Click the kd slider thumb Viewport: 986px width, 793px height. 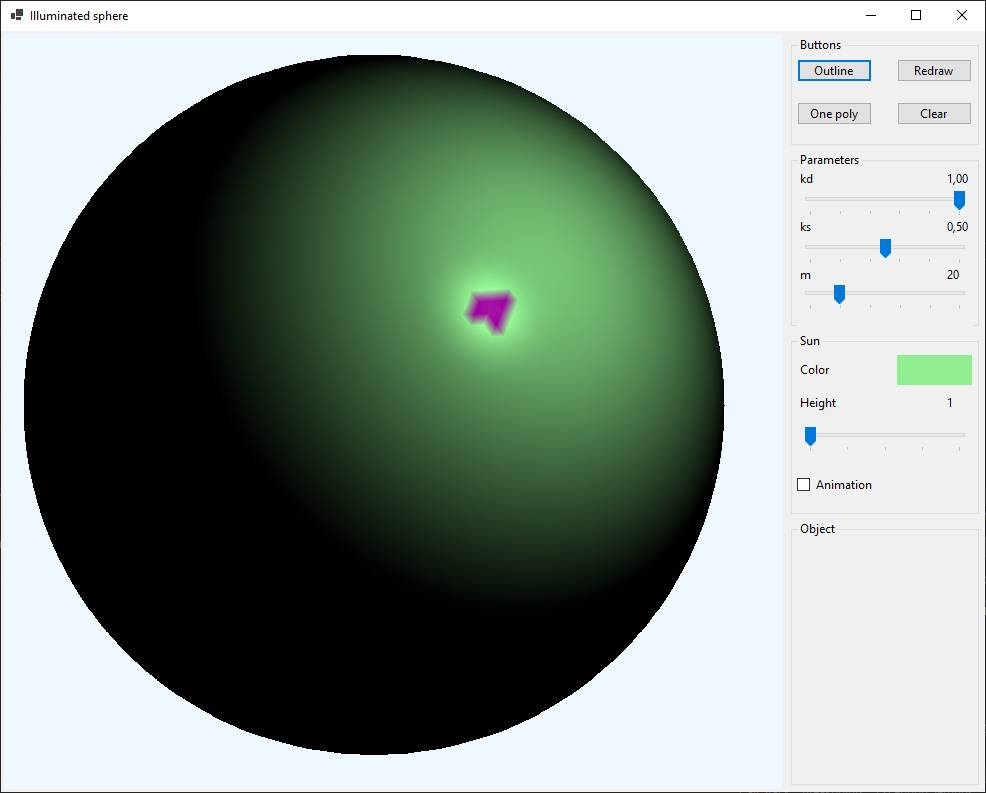[x=959, y=200]
